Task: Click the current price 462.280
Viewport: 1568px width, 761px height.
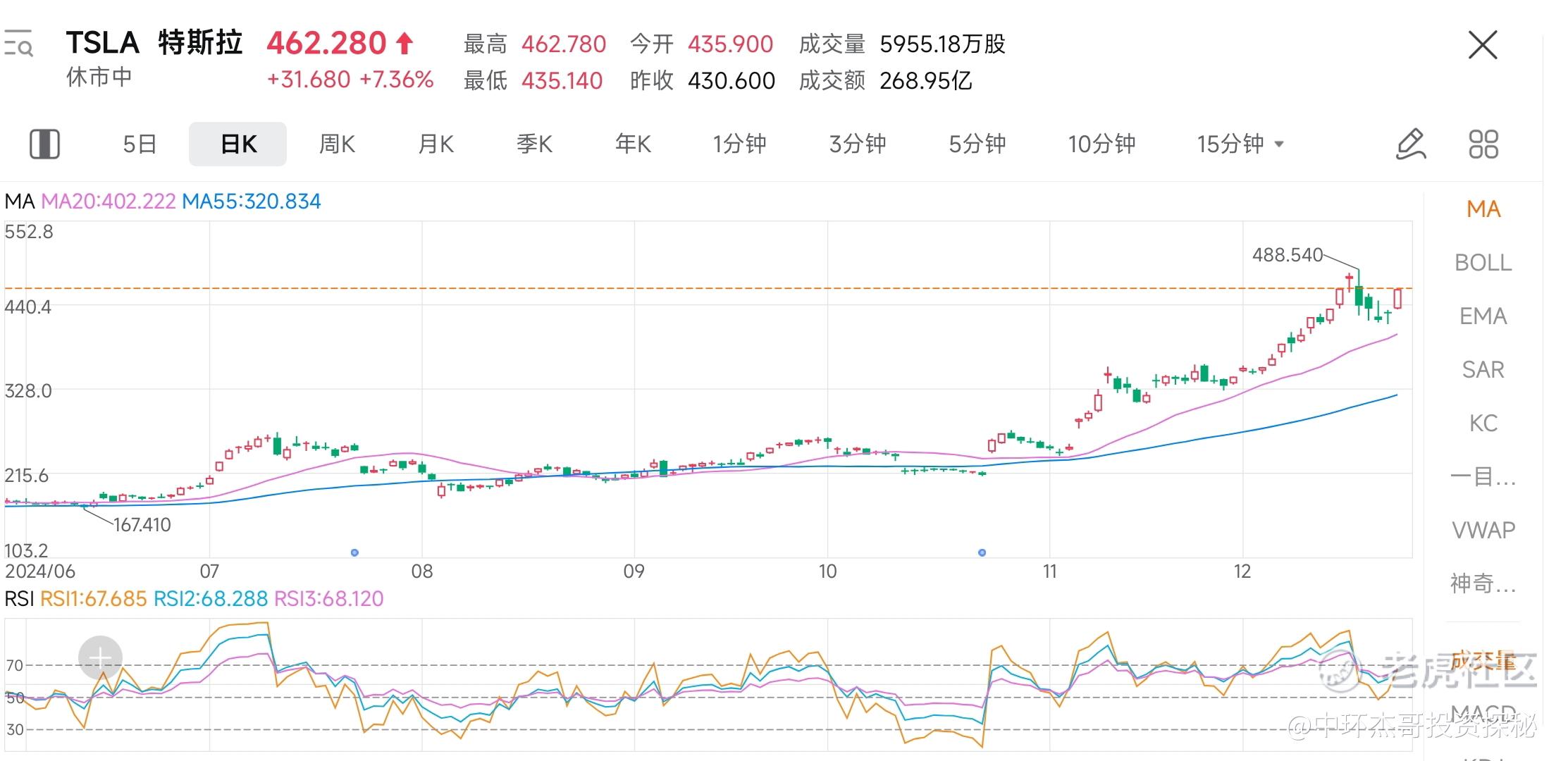Action: click(x=326, y=44)
